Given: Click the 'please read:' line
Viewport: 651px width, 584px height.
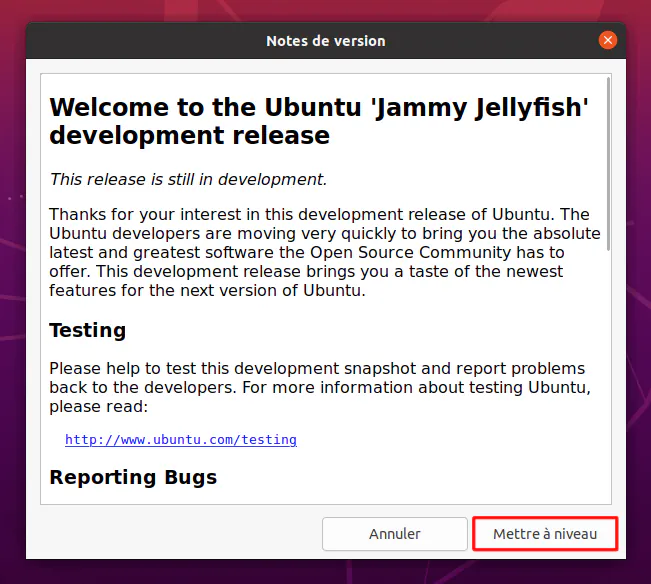Looking at the screenshot, I should (98, 407).
